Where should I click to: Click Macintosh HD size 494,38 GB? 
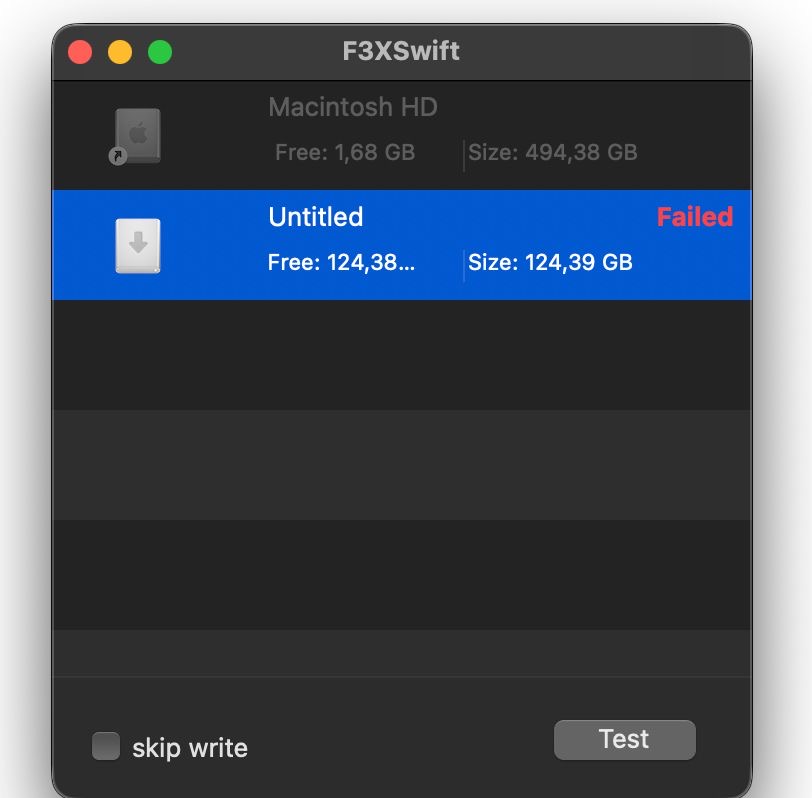(552, 153)
